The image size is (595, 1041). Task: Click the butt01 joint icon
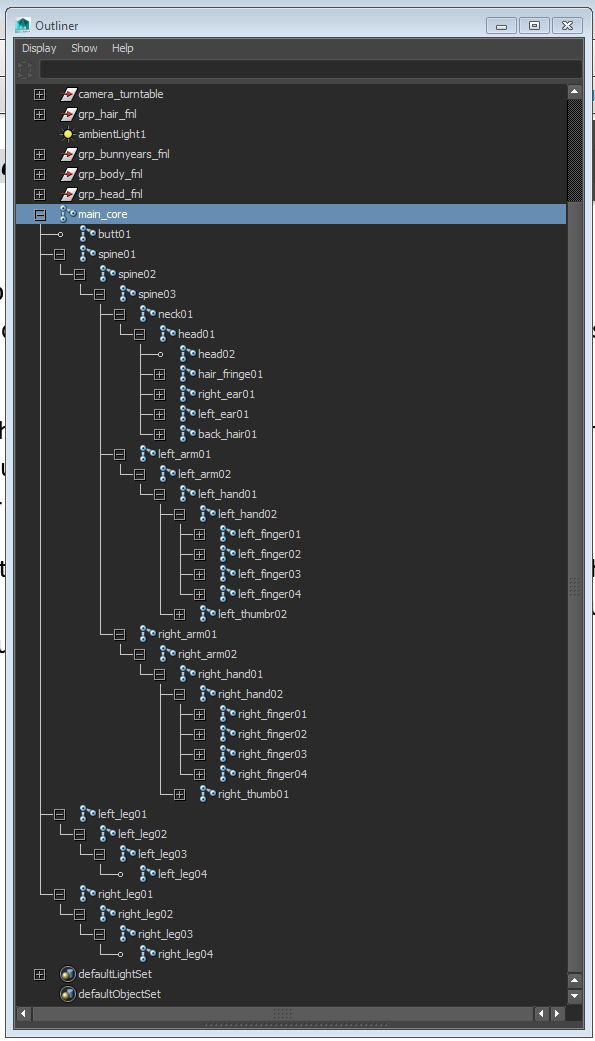pyautogui.click(x=88, y=234)
